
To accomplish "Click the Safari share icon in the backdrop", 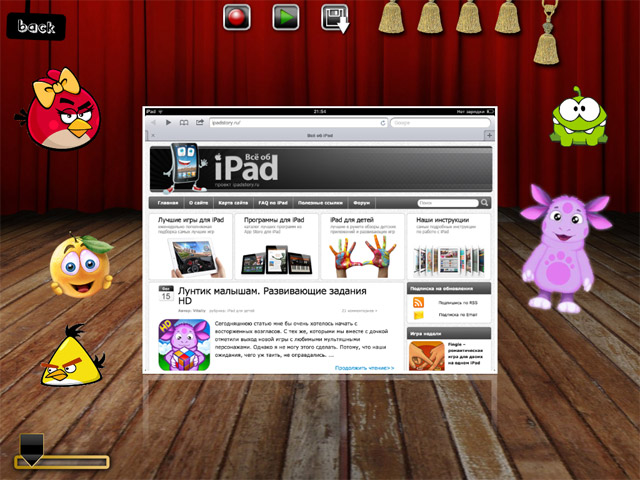I will [200, 122].
